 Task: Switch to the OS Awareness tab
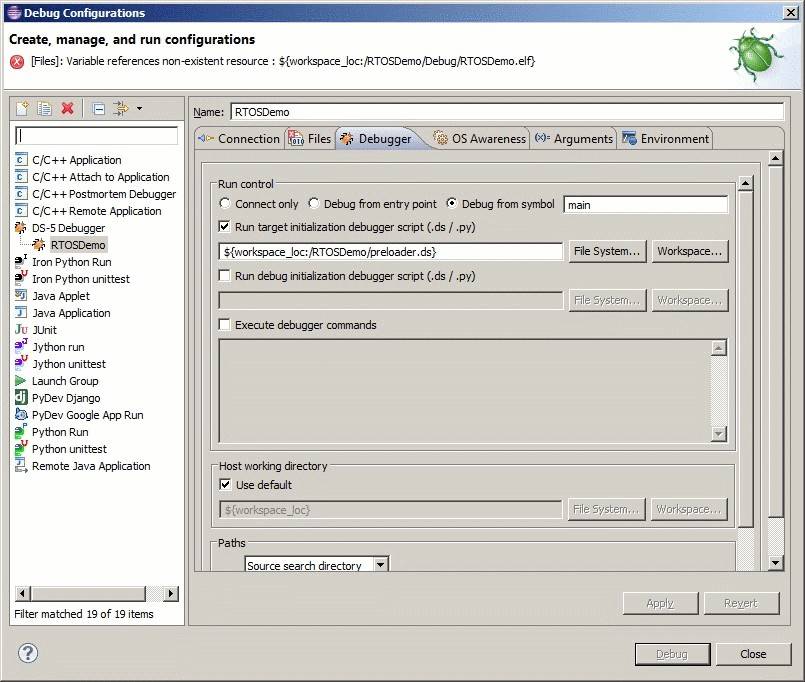[x=479, y=139]
